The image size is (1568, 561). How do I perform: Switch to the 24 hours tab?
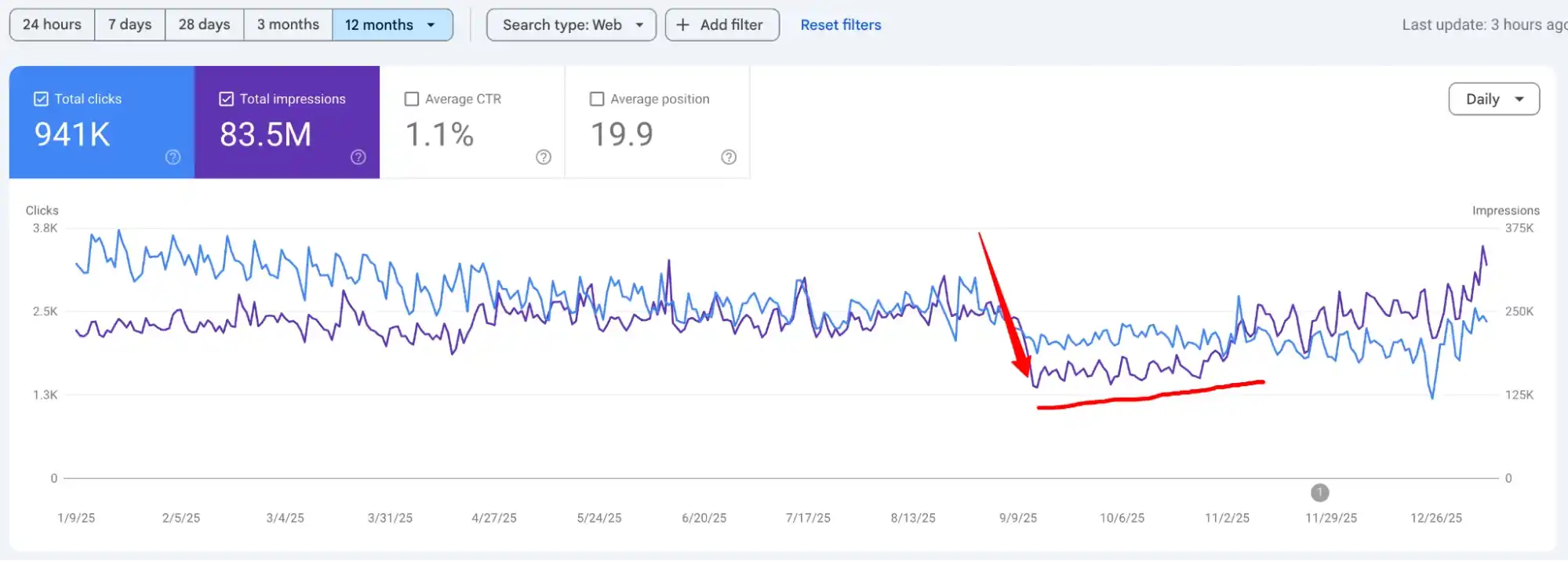[x=51, y=24]
